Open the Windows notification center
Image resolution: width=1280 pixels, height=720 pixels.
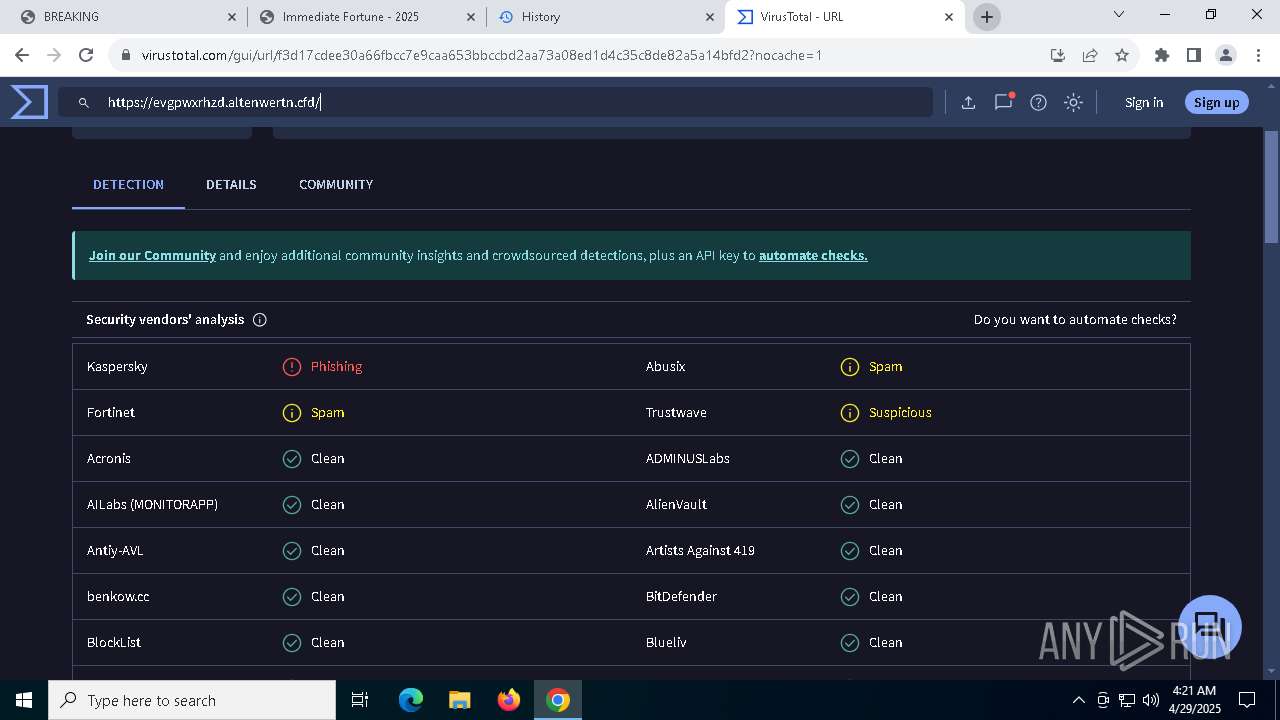pos(1247,700)
